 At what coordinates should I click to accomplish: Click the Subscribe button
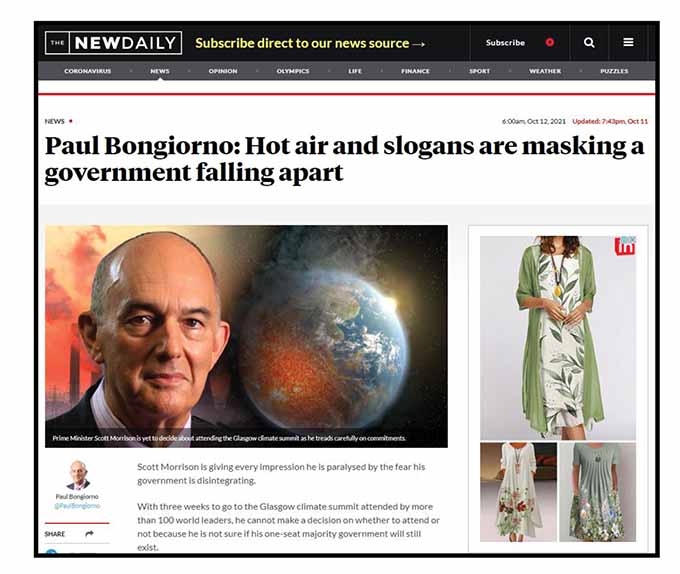pos(505,42)
